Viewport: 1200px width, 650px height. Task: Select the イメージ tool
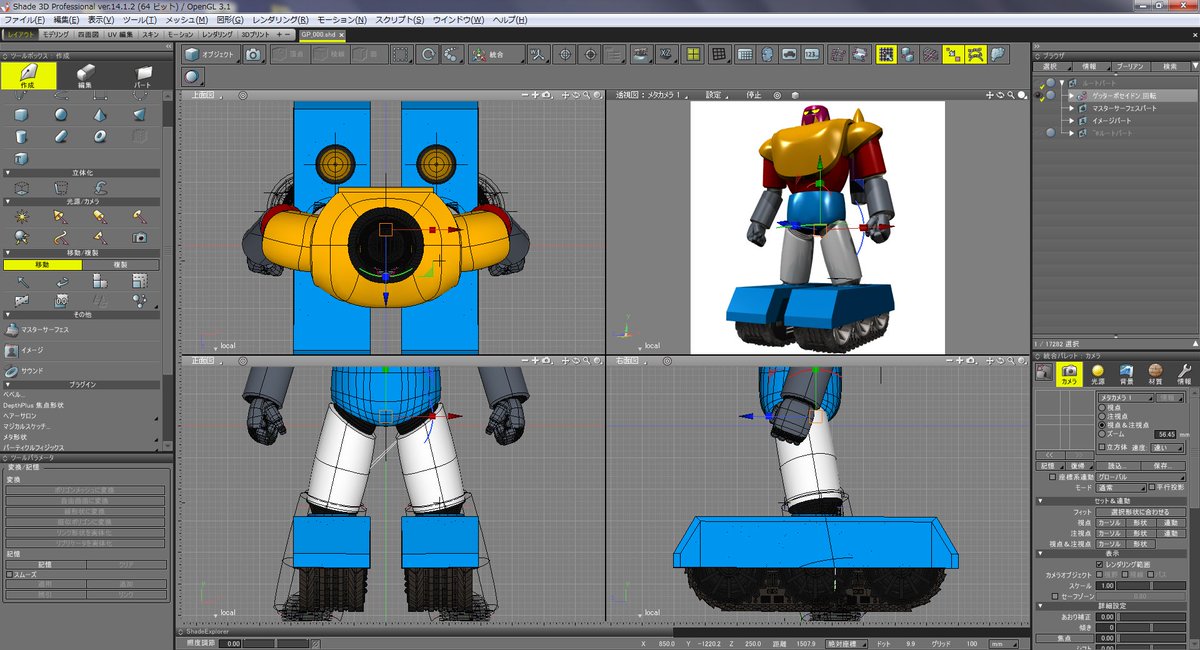click(25, 350)
